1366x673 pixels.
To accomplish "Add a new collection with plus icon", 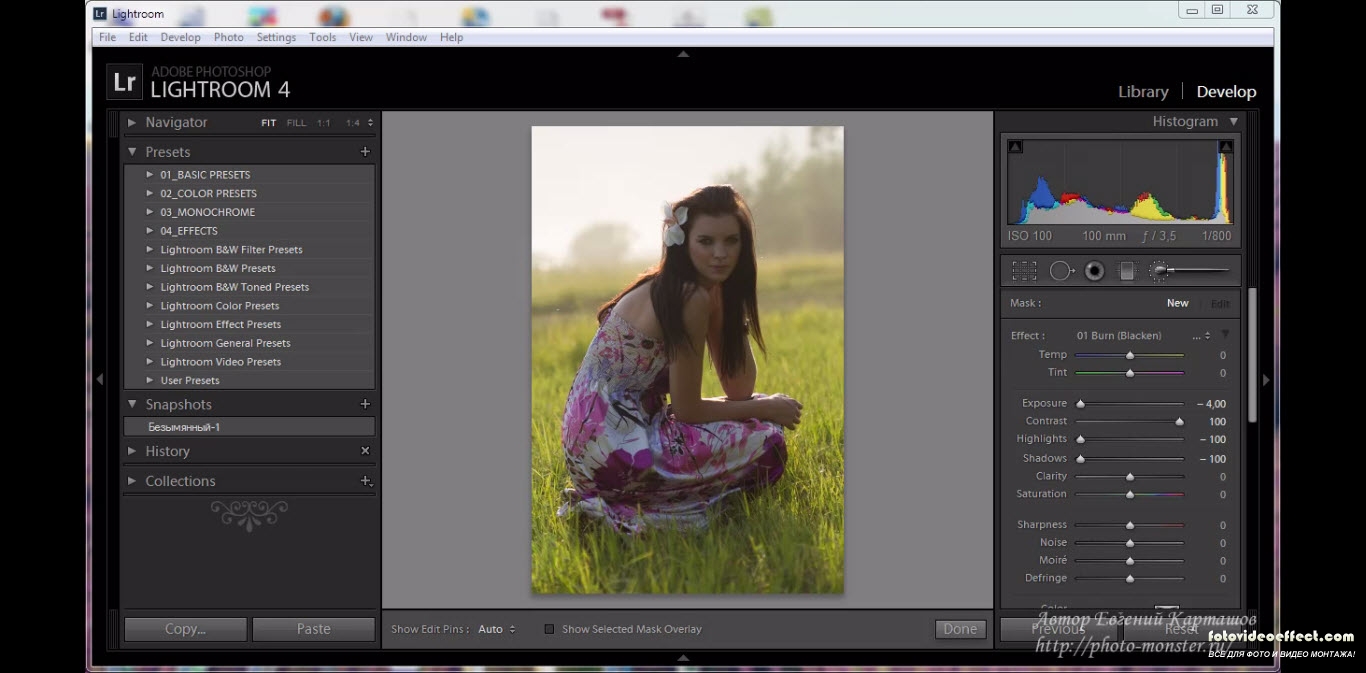I will coord(365,481).
